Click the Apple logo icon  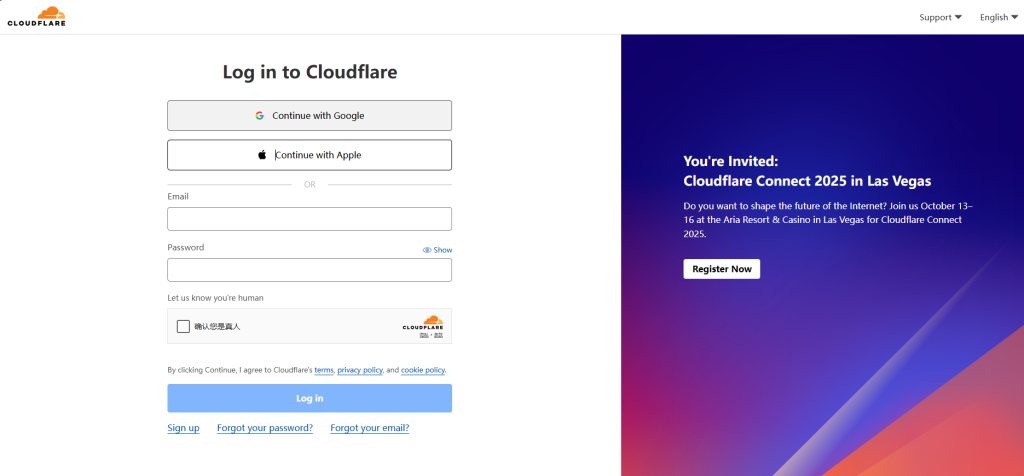[262, 155]
